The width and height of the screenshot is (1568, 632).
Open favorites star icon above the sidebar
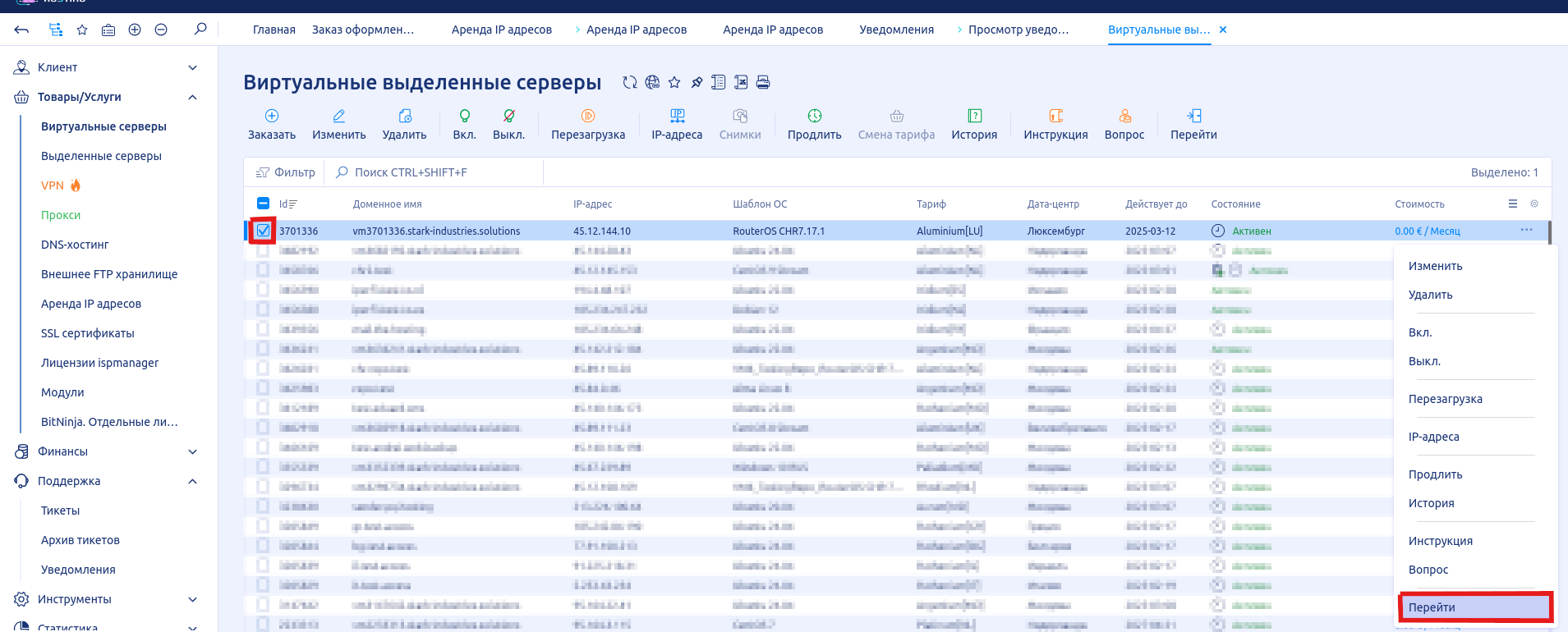point(82,30)
